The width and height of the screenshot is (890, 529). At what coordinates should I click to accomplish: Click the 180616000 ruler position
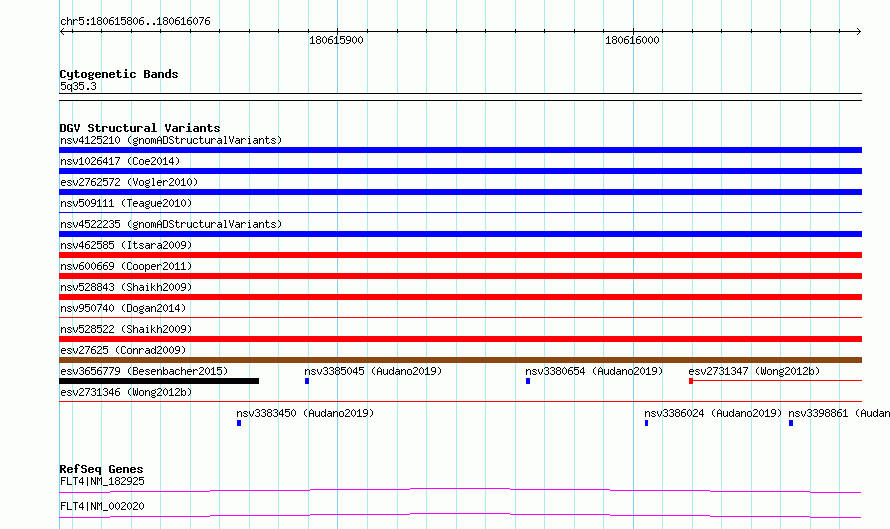pos(632,40)
